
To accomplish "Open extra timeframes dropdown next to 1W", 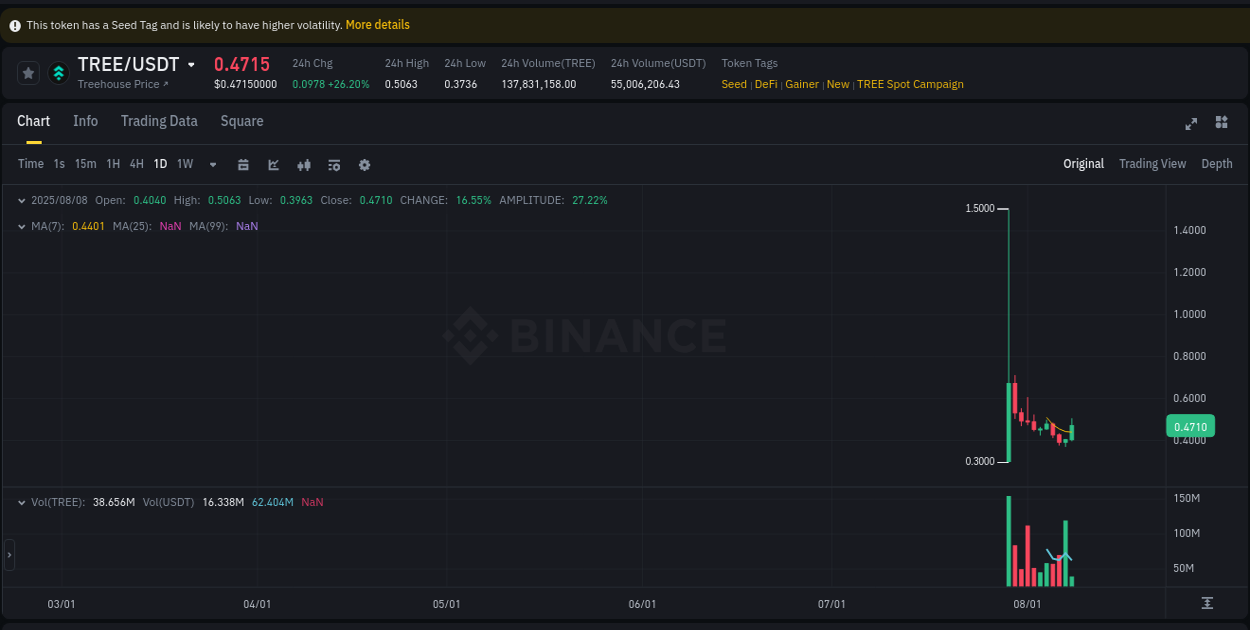I will 212,164.
